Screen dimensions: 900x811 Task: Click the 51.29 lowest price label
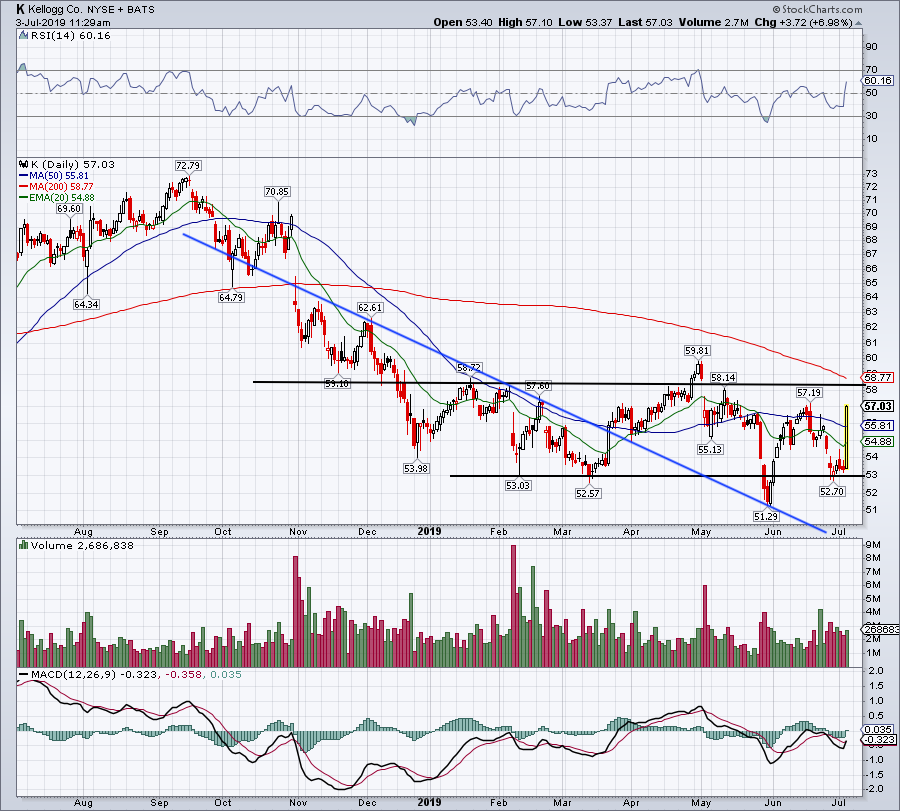pyautogui.click(x=766, y=517)
